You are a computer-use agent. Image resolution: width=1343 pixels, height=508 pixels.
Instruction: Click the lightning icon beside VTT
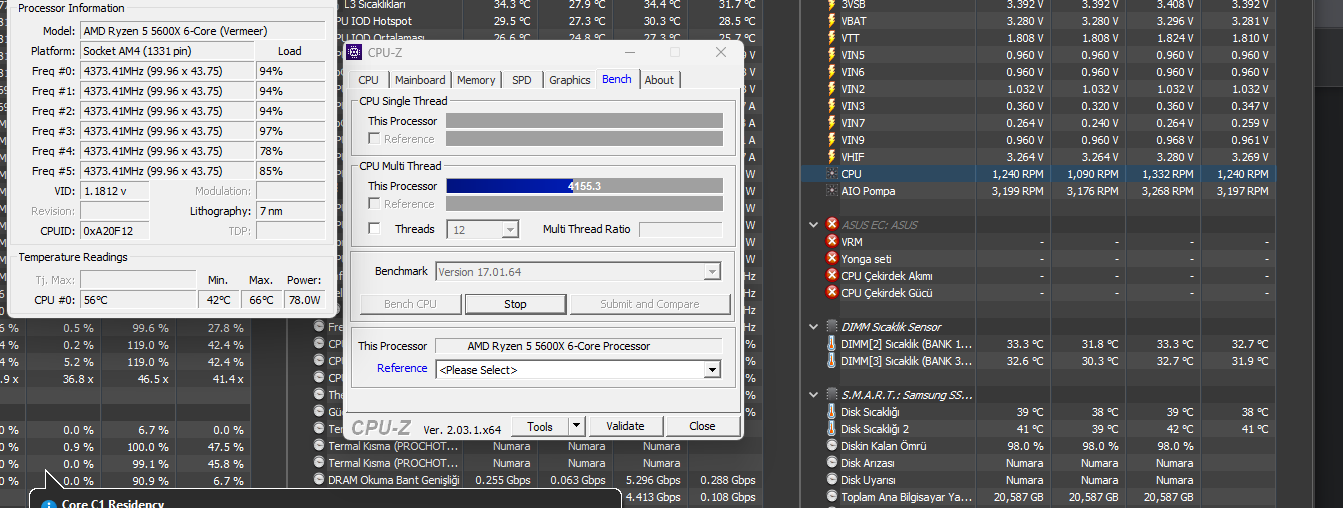pyautogui.click(x=831, y=38)
